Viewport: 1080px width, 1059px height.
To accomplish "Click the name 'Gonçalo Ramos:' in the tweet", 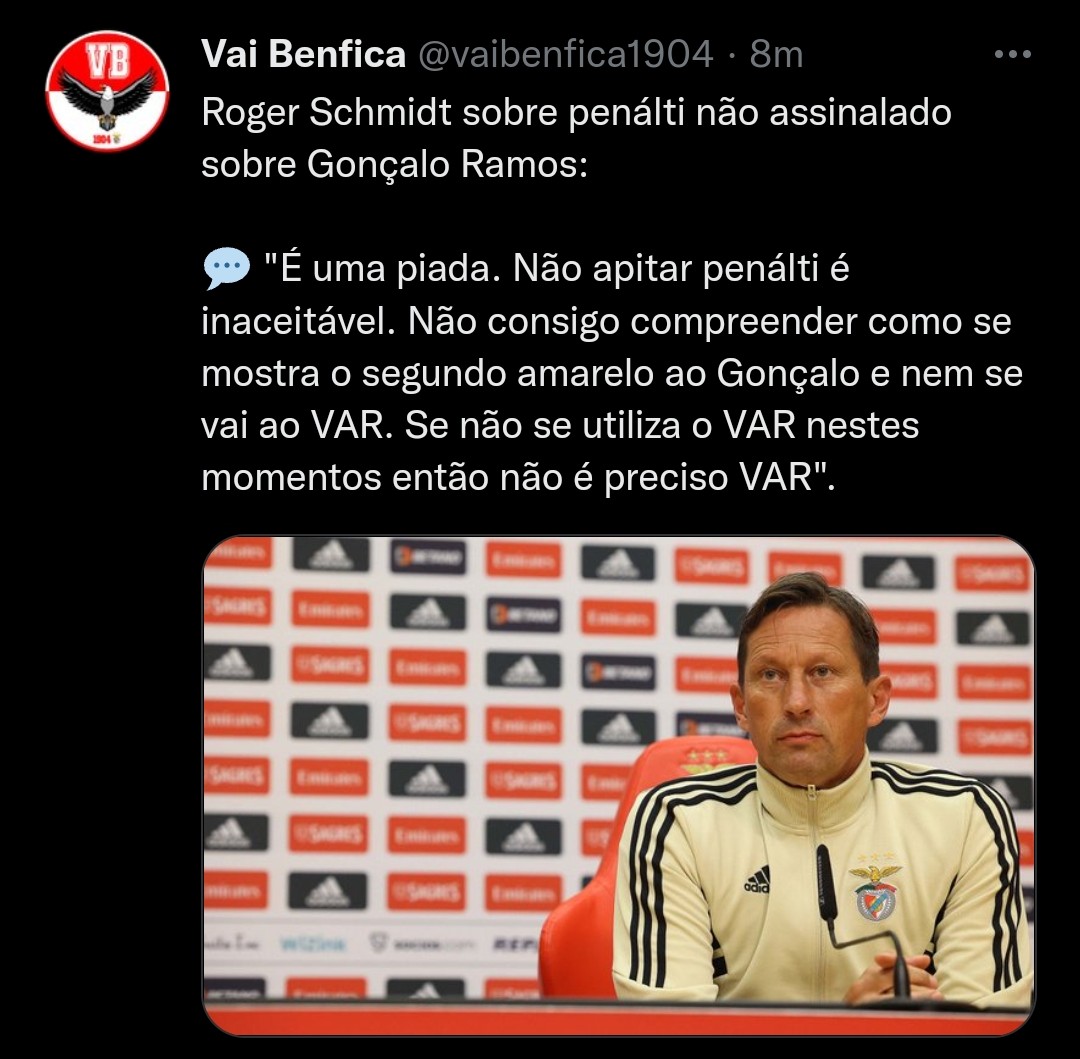I will coord(448,165).
